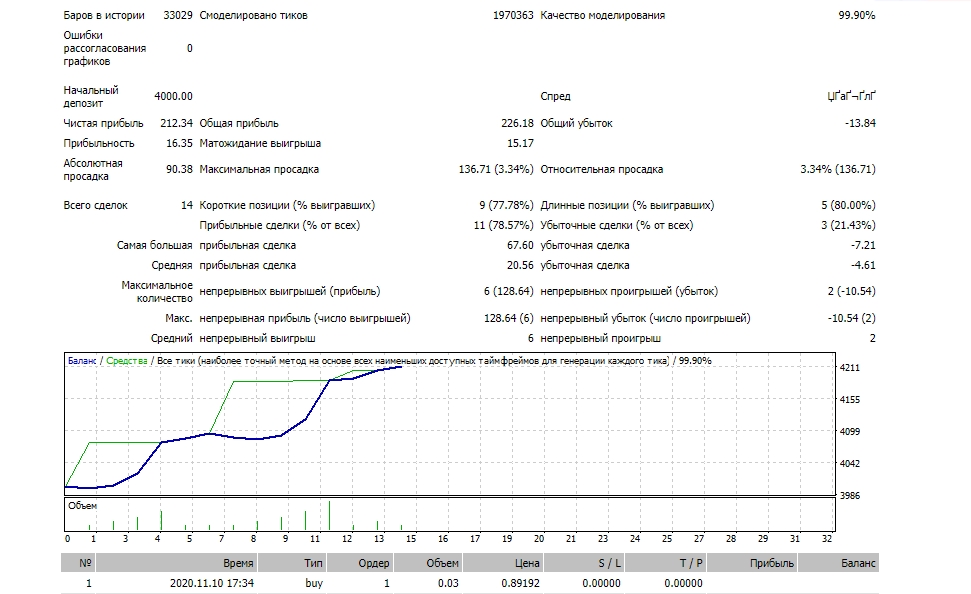The image size is (971, 594).
Task: Click the chart axis label 4155
Action: 850,400
